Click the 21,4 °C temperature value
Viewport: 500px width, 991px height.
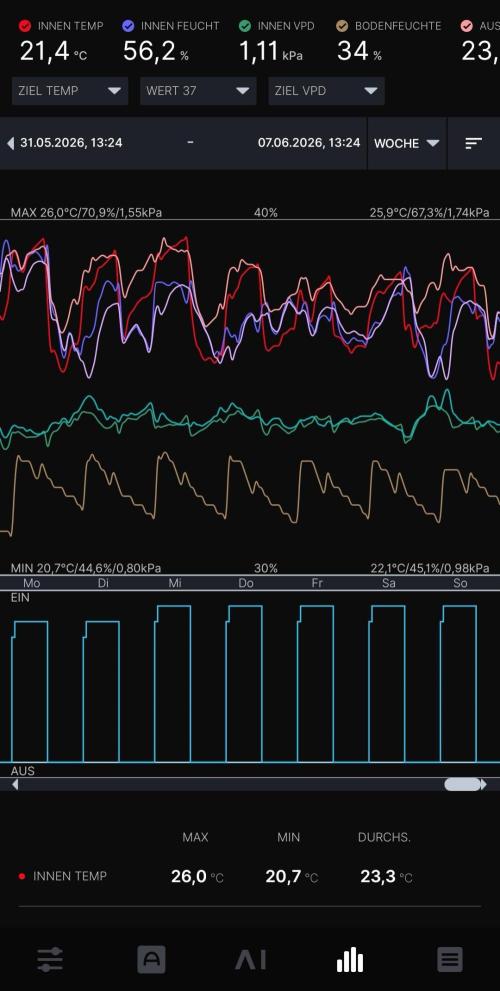click(x=53, y=51)
